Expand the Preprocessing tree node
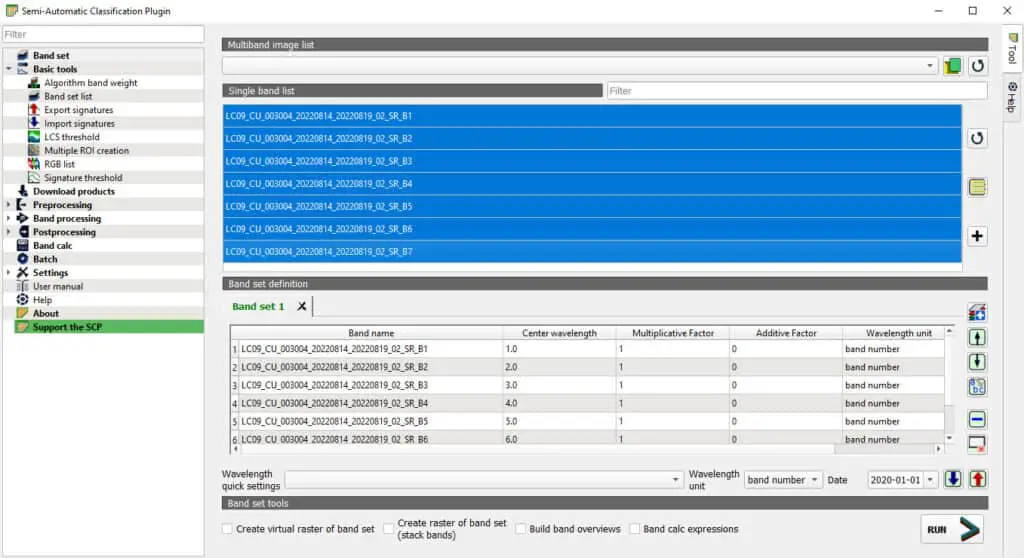The image size is (1024, 558). tap(8, 205)
